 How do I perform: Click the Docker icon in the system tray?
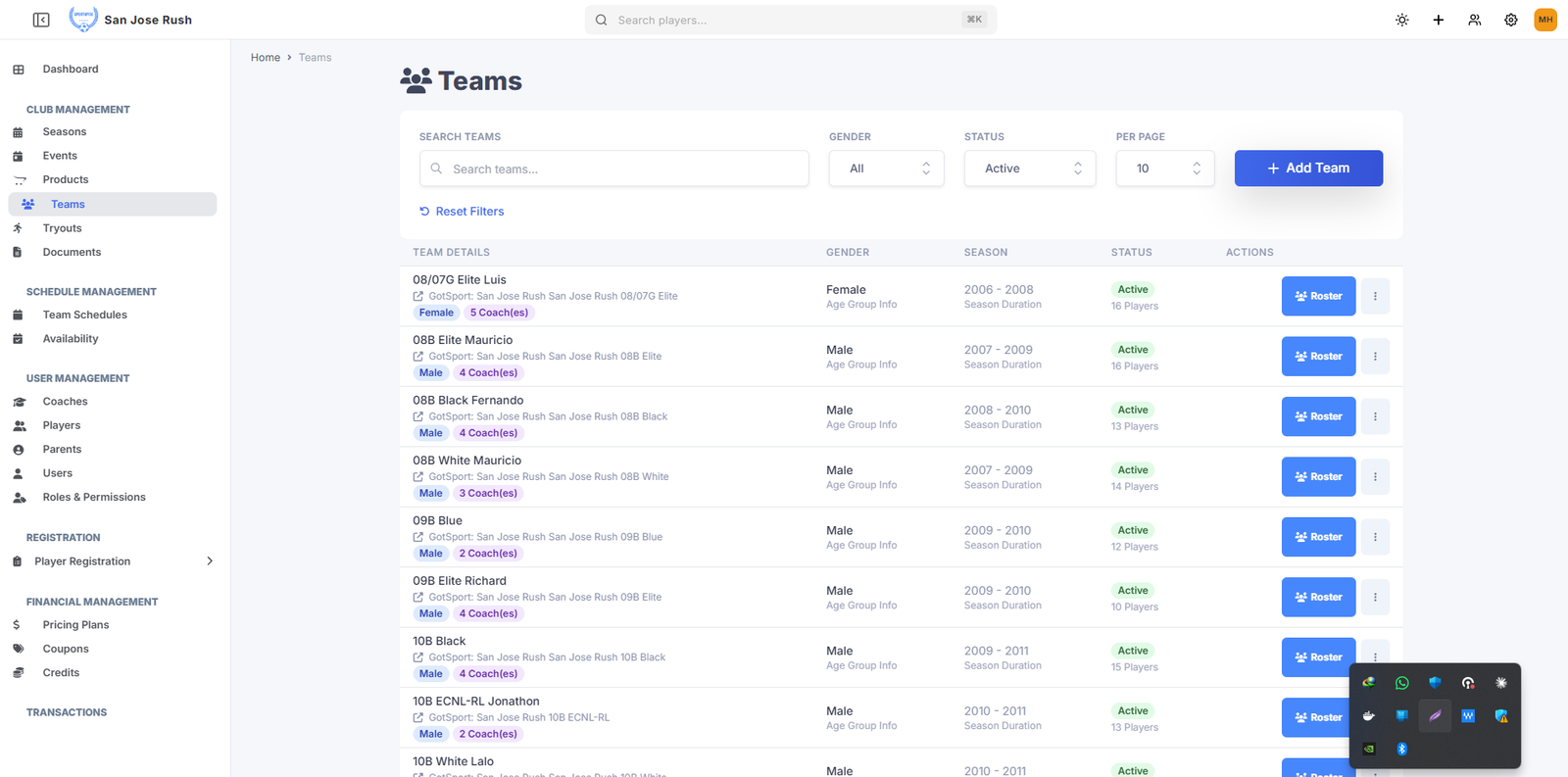click(x=1369, y=716)
